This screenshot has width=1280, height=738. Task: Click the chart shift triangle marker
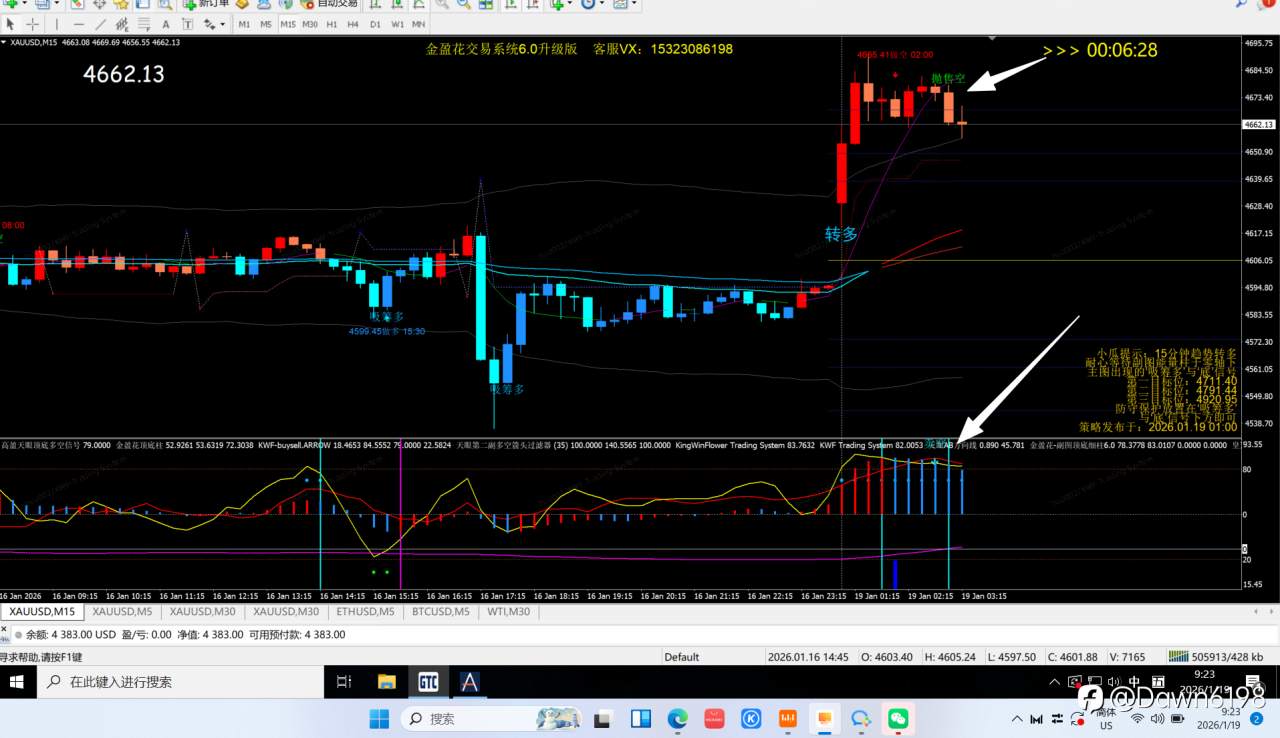click(x=993, y=38)
